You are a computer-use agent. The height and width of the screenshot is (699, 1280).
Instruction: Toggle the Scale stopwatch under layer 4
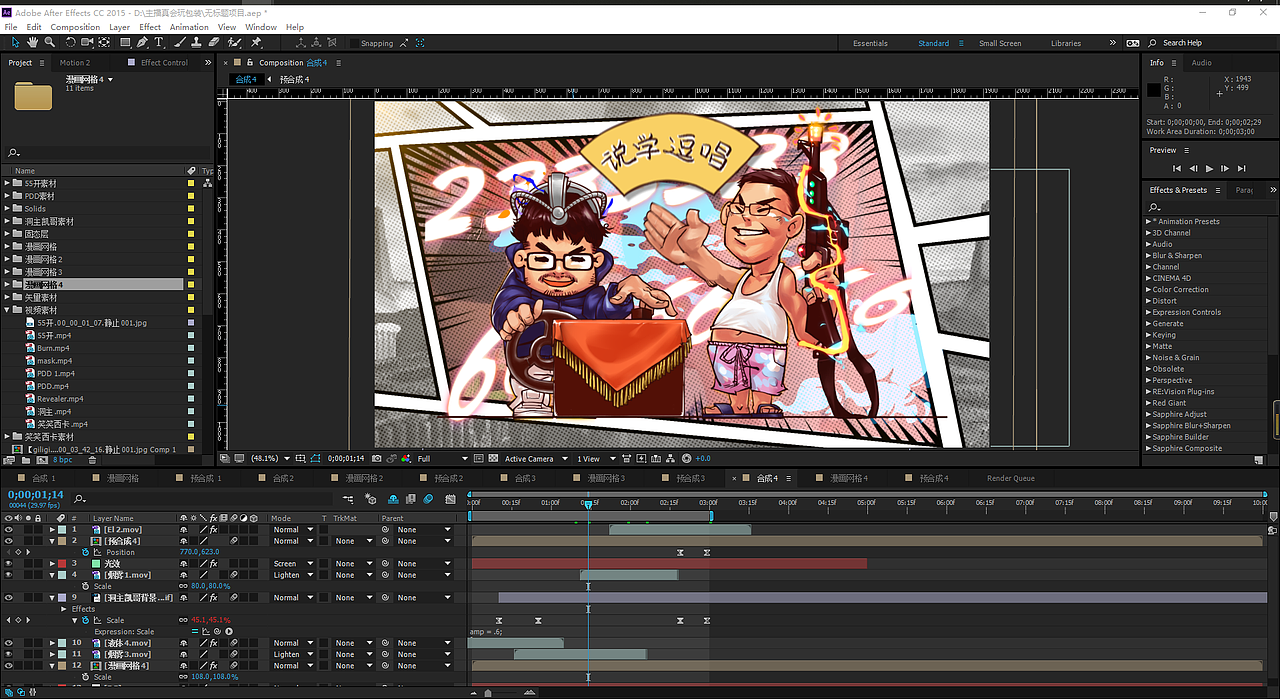click(x=85, y=586)
